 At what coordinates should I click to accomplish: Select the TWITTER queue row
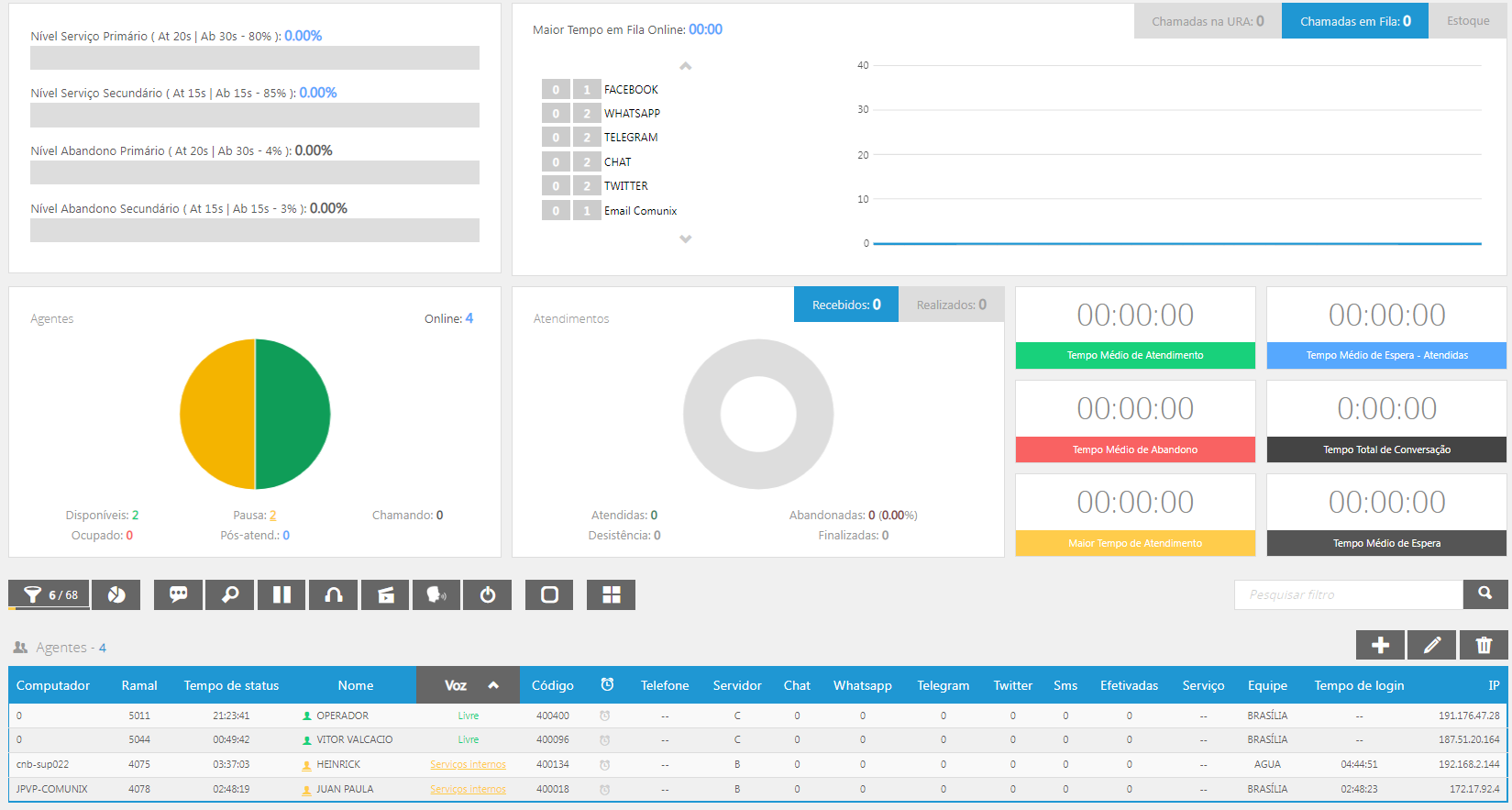(596, 186)
